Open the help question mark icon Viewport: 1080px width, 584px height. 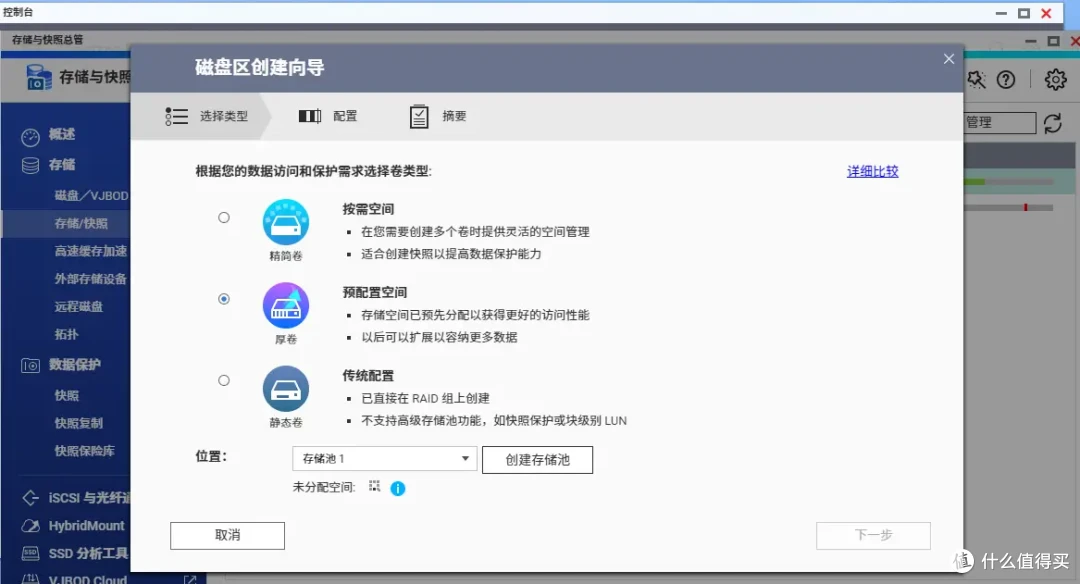click(x=1006, y=80)
